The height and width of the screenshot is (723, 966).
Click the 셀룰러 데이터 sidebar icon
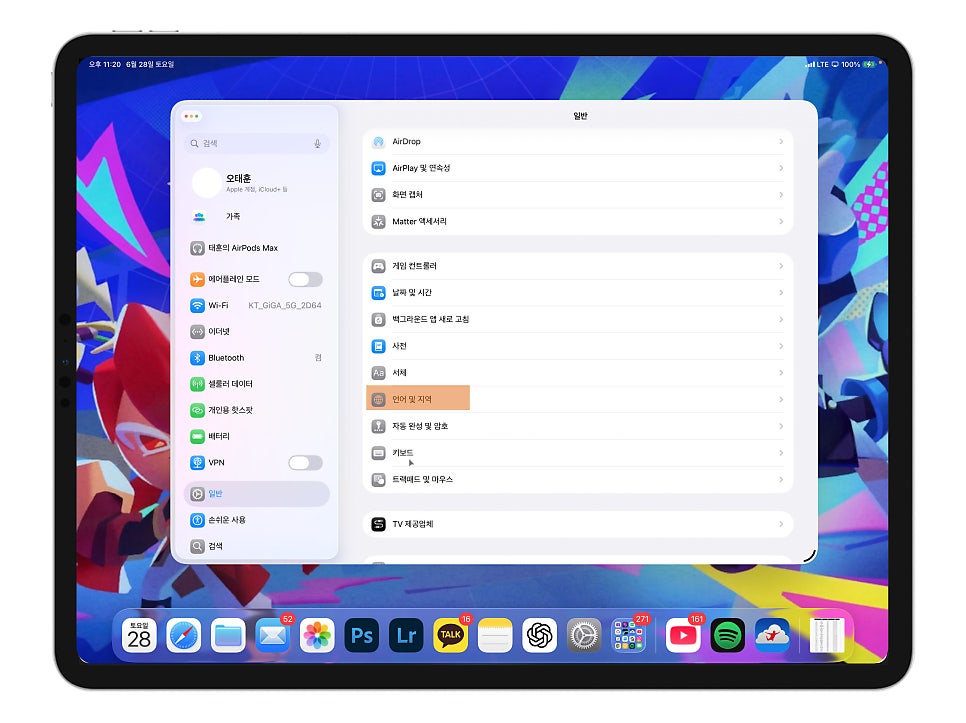click(197, 384)
